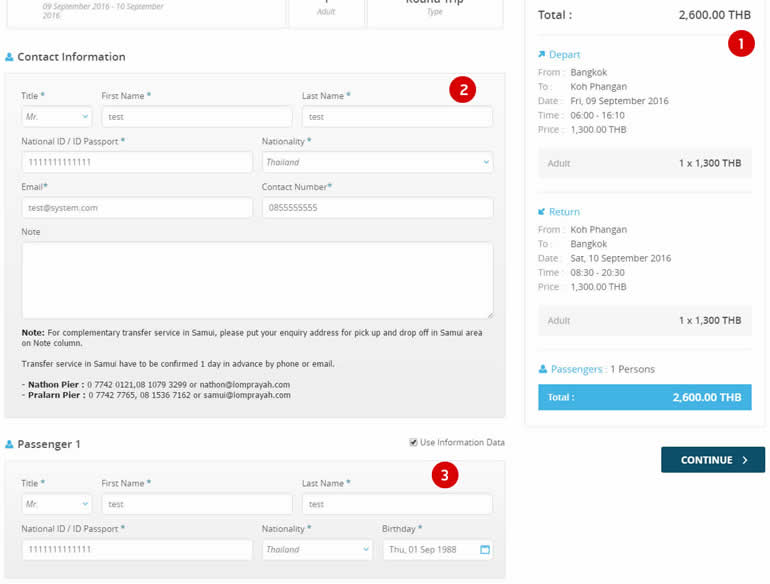The height and width of the screenshot is (584, 770).
Task: Click the red step 3 marker badge
Action: (x=445, y=475)
